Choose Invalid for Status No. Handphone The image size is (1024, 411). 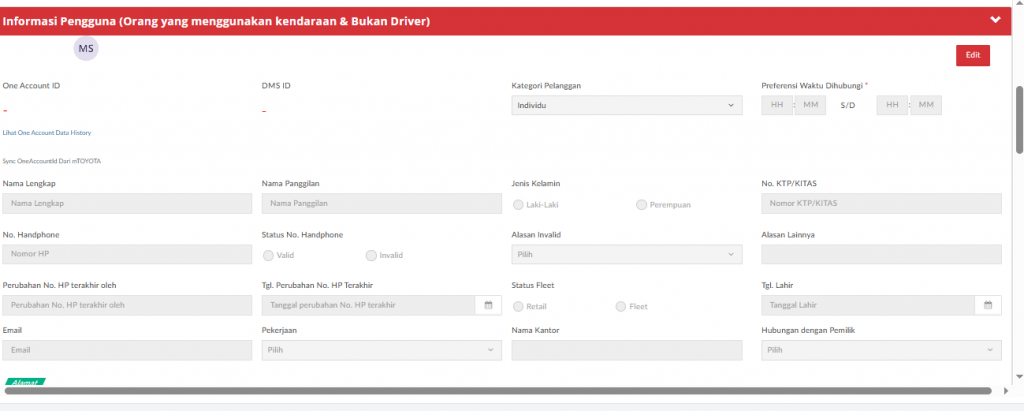[x=372, y=255]
